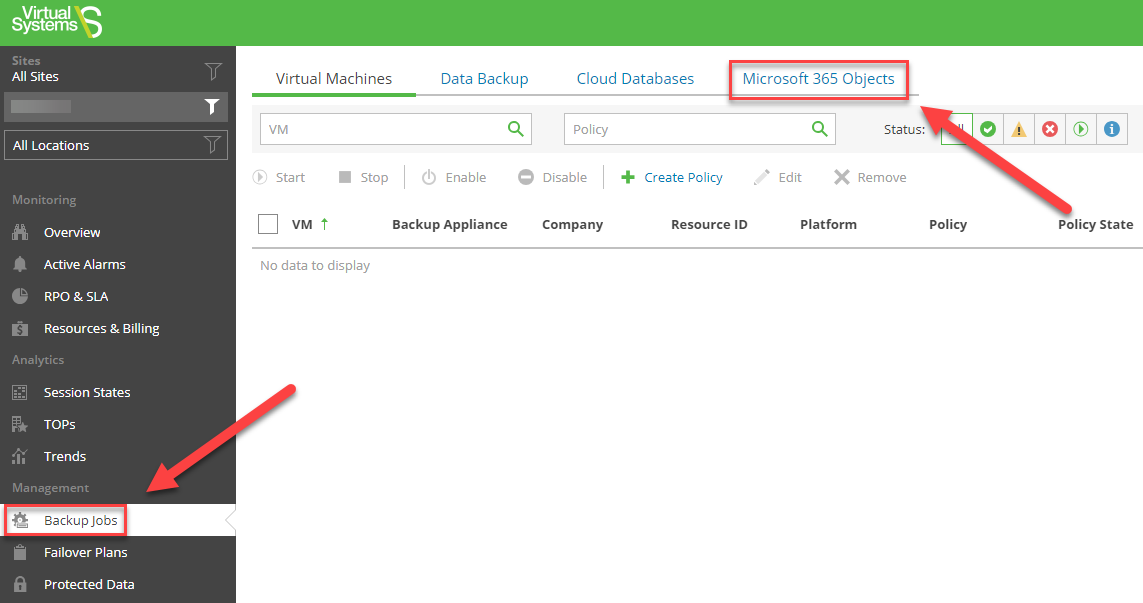This screenshot has height=603, width=1143.
Task: Click the RPO & SLA pie icon
Action: pos(20,297)
